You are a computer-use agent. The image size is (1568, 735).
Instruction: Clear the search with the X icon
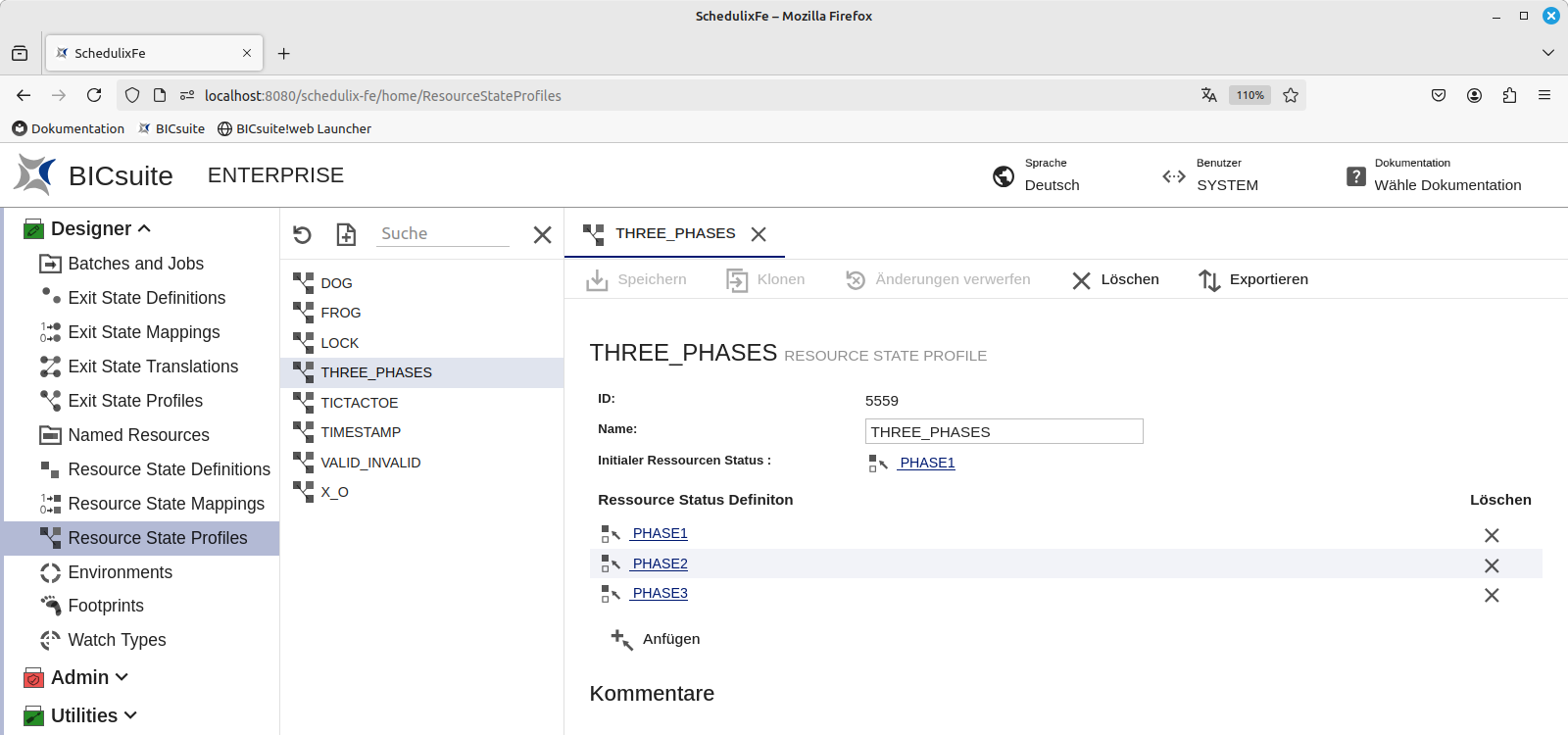click(x=542, y=234)
